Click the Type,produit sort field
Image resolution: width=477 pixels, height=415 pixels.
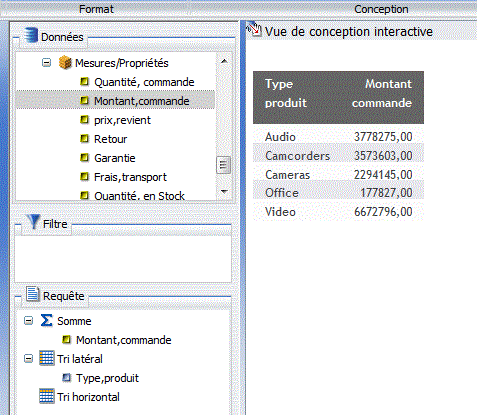[x=107, y=378]
